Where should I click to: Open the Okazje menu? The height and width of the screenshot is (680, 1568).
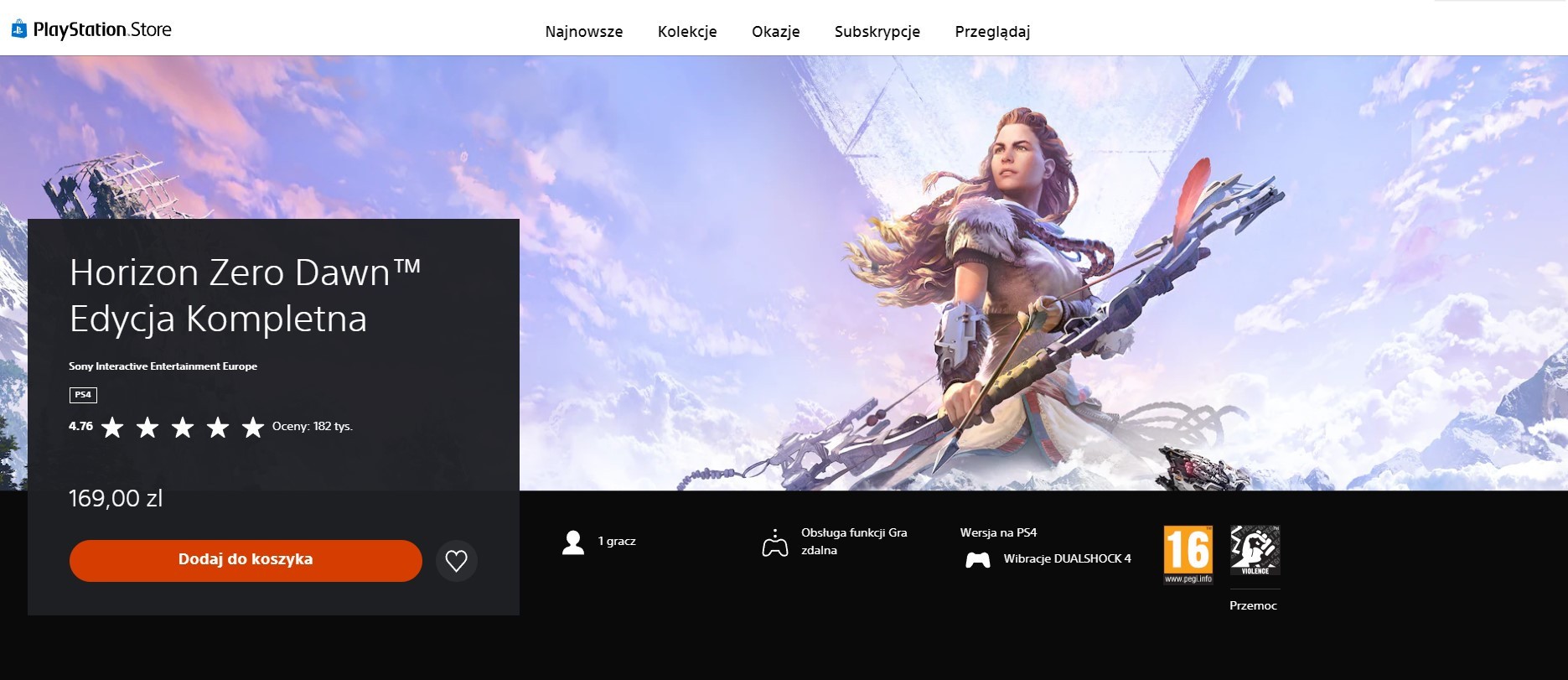click(776, 32)
